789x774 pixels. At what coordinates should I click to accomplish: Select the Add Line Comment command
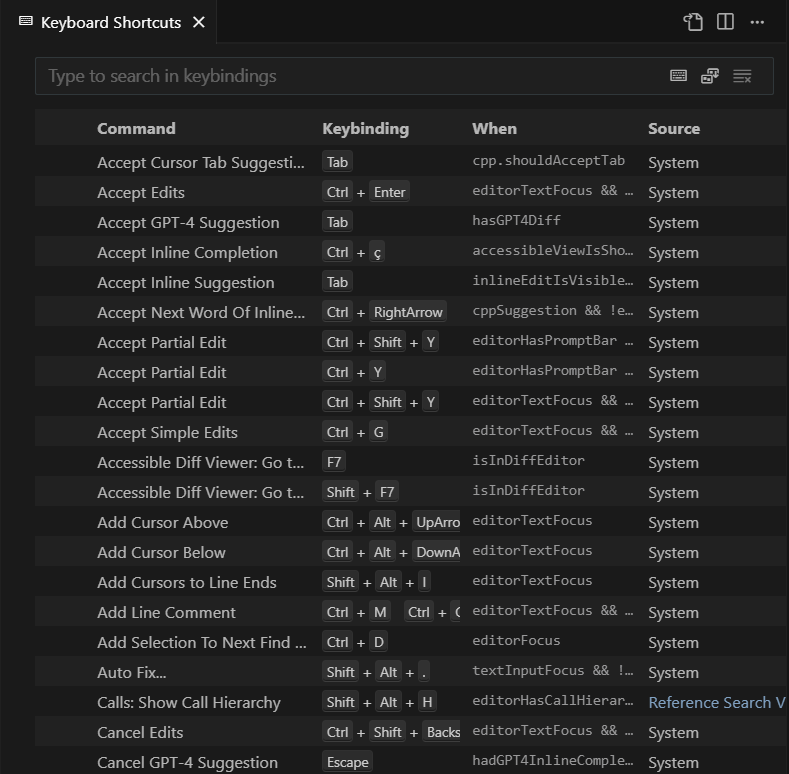click(166, 613)
